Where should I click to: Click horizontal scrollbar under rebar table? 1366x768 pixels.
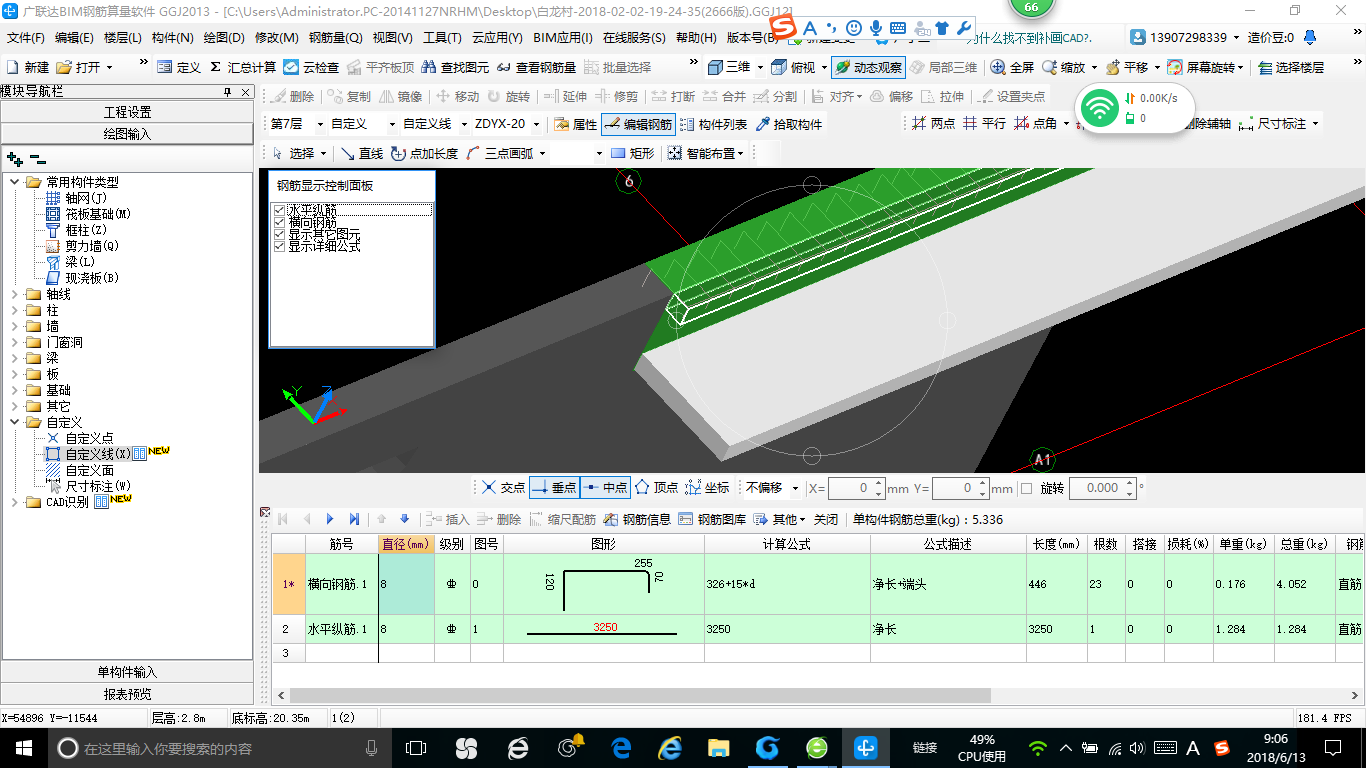[x=640, y=695]
